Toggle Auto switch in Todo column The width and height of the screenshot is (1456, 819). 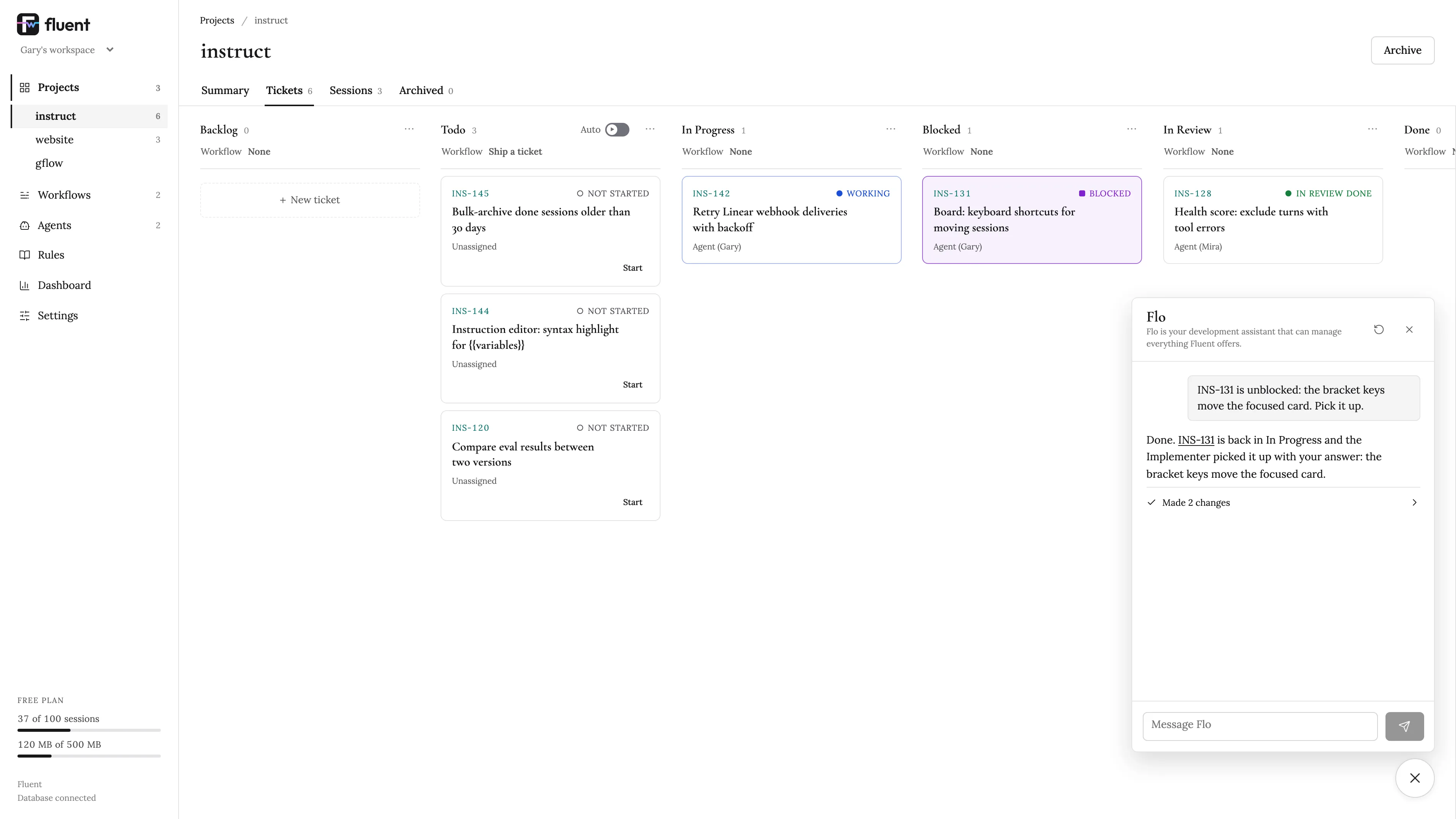[617, 130]
